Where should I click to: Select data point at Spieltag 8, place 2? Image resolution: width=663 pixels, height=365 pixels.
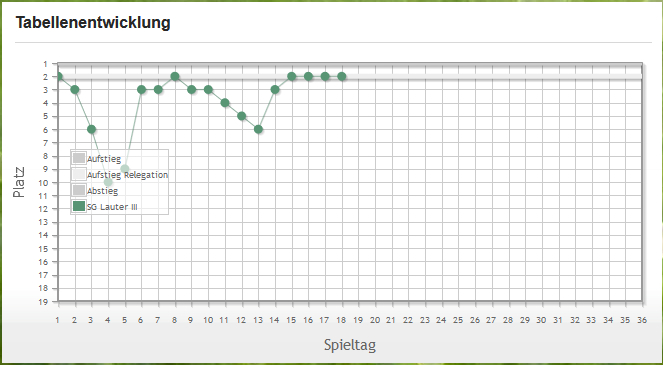tap(175, 77)
